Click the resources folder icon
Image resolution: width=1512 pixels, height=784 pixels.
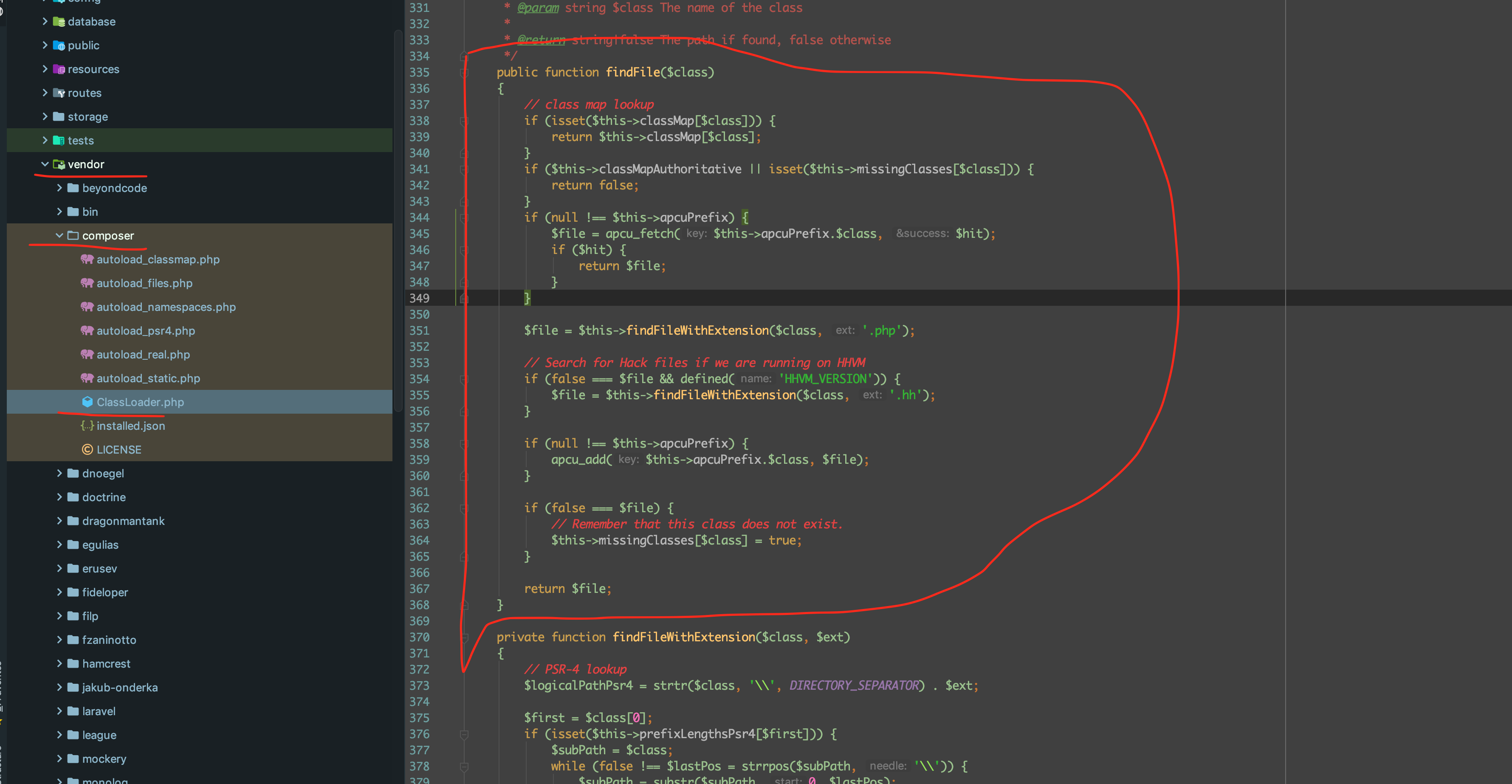[x=59, y=69]
